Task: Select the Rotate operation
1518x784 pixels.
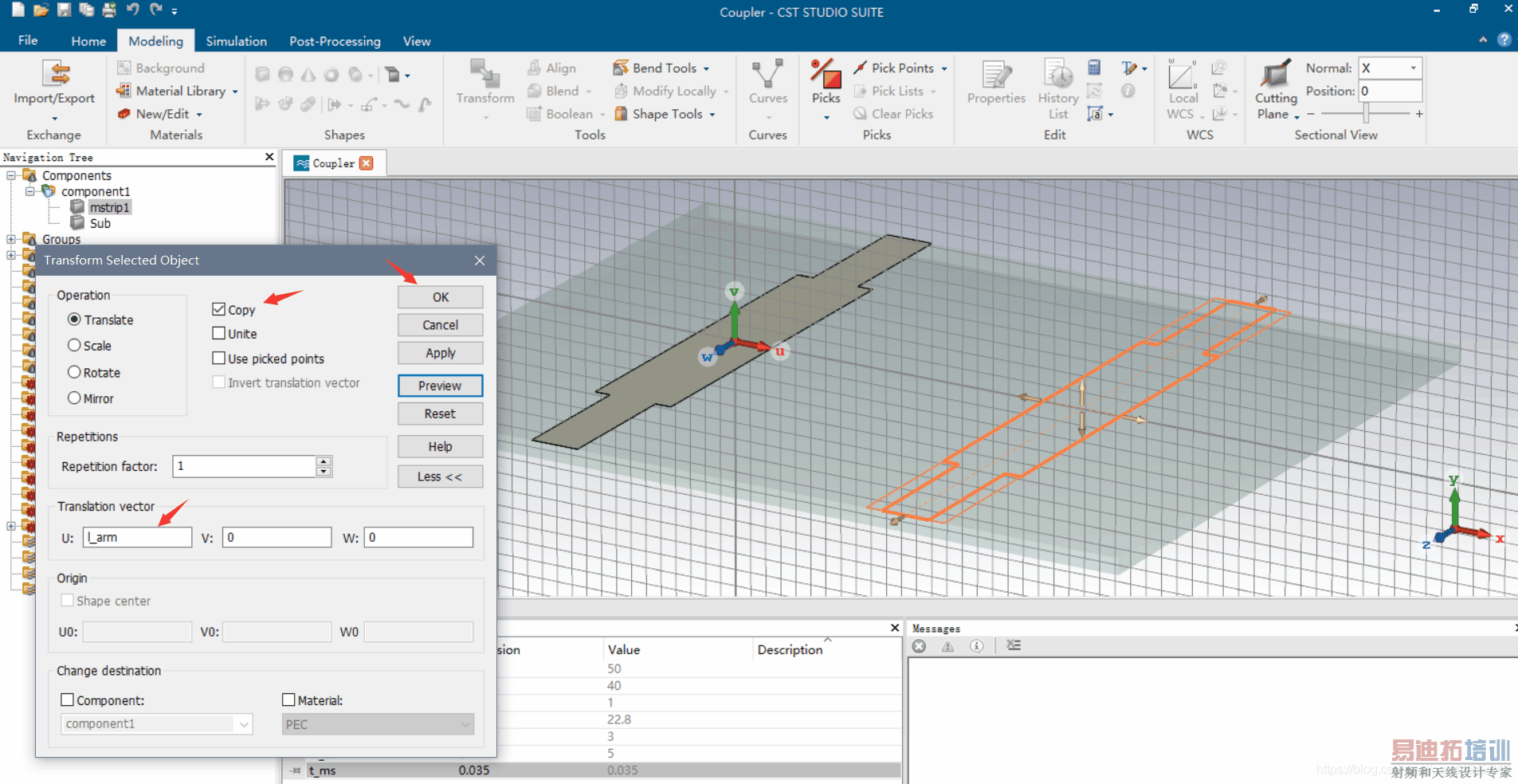Action: point(75,372)
